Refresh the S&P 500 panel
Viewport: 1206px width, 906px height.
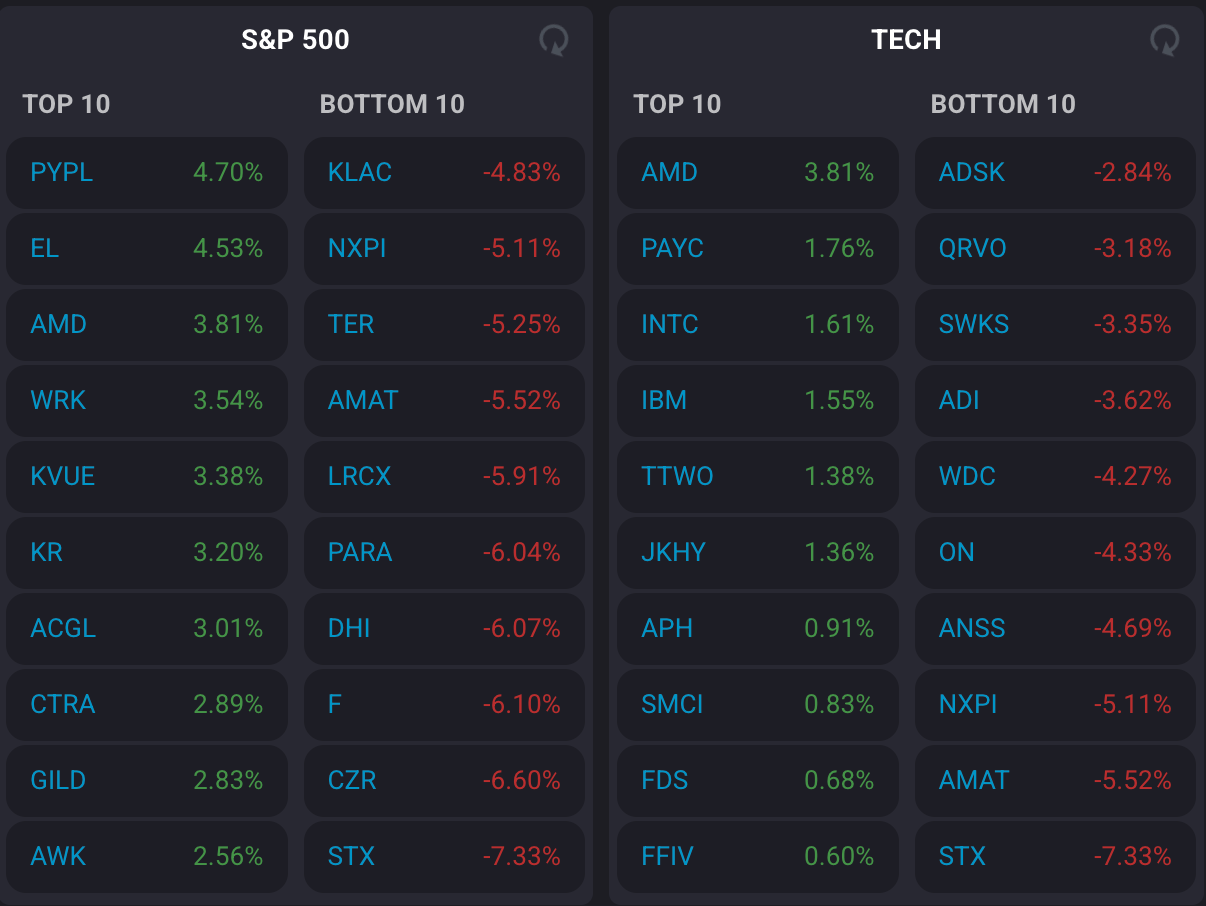553,40
